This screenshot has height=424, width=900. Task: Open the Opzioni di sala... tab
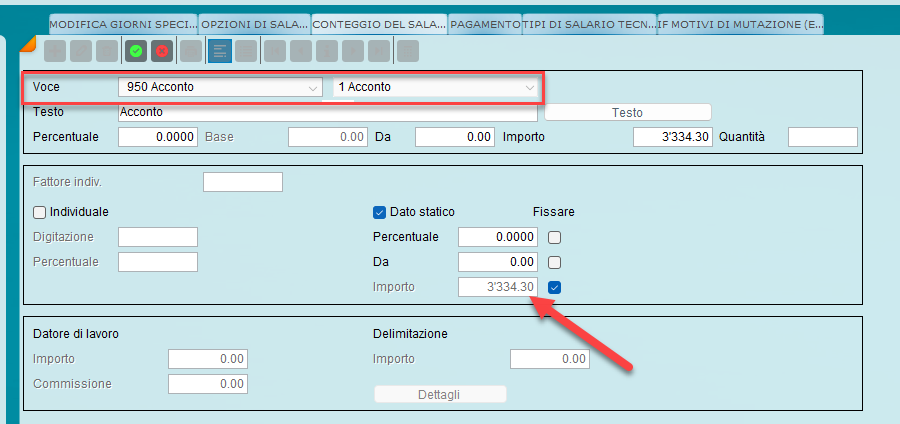click(x=254, y=23)
